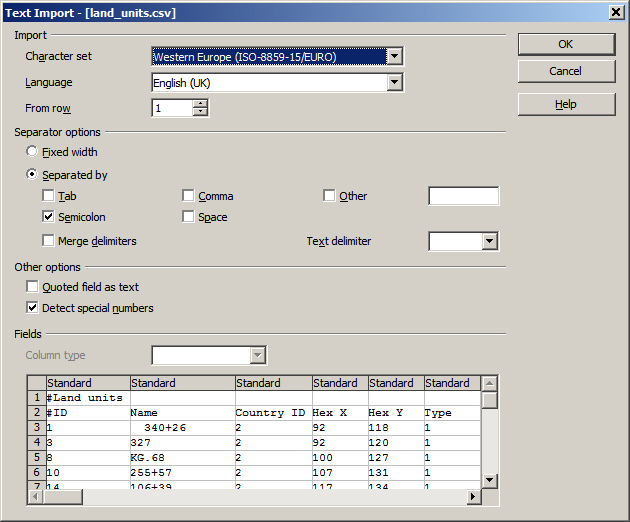630x522 pixels.
Task: Enable Quoted field as text checkbox
Action: point(32,287)
